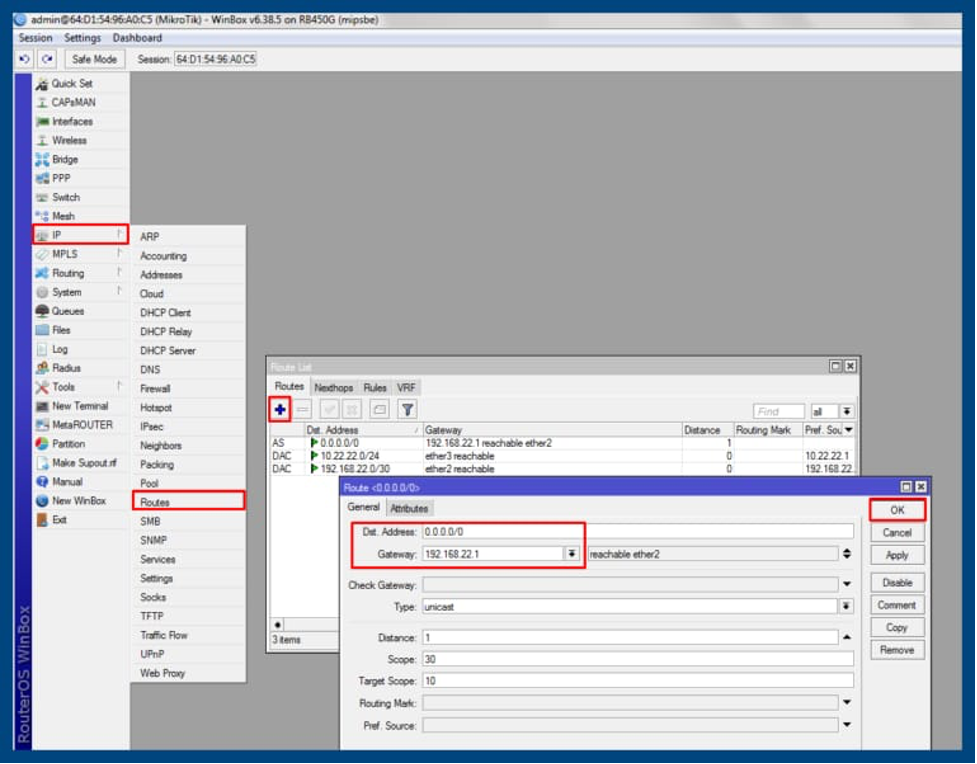The width and height of the screenshot is (977, 764).
Task: Click Exit in the sidebar
Action: [x=80, y=520]
